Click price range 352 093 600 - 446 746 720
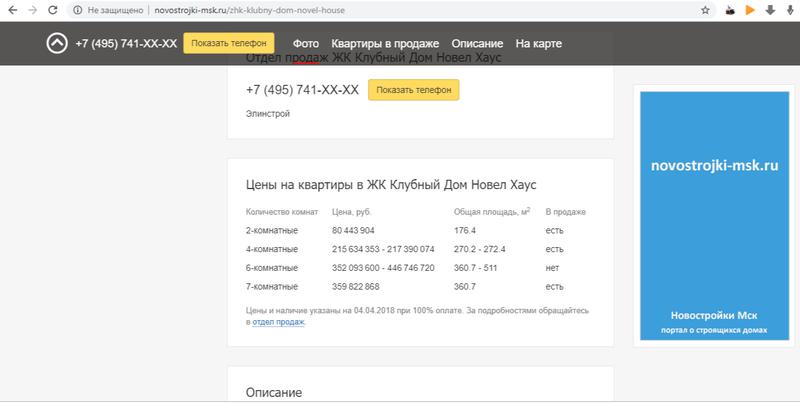This screenshot has width=800, height=420. 383,268
